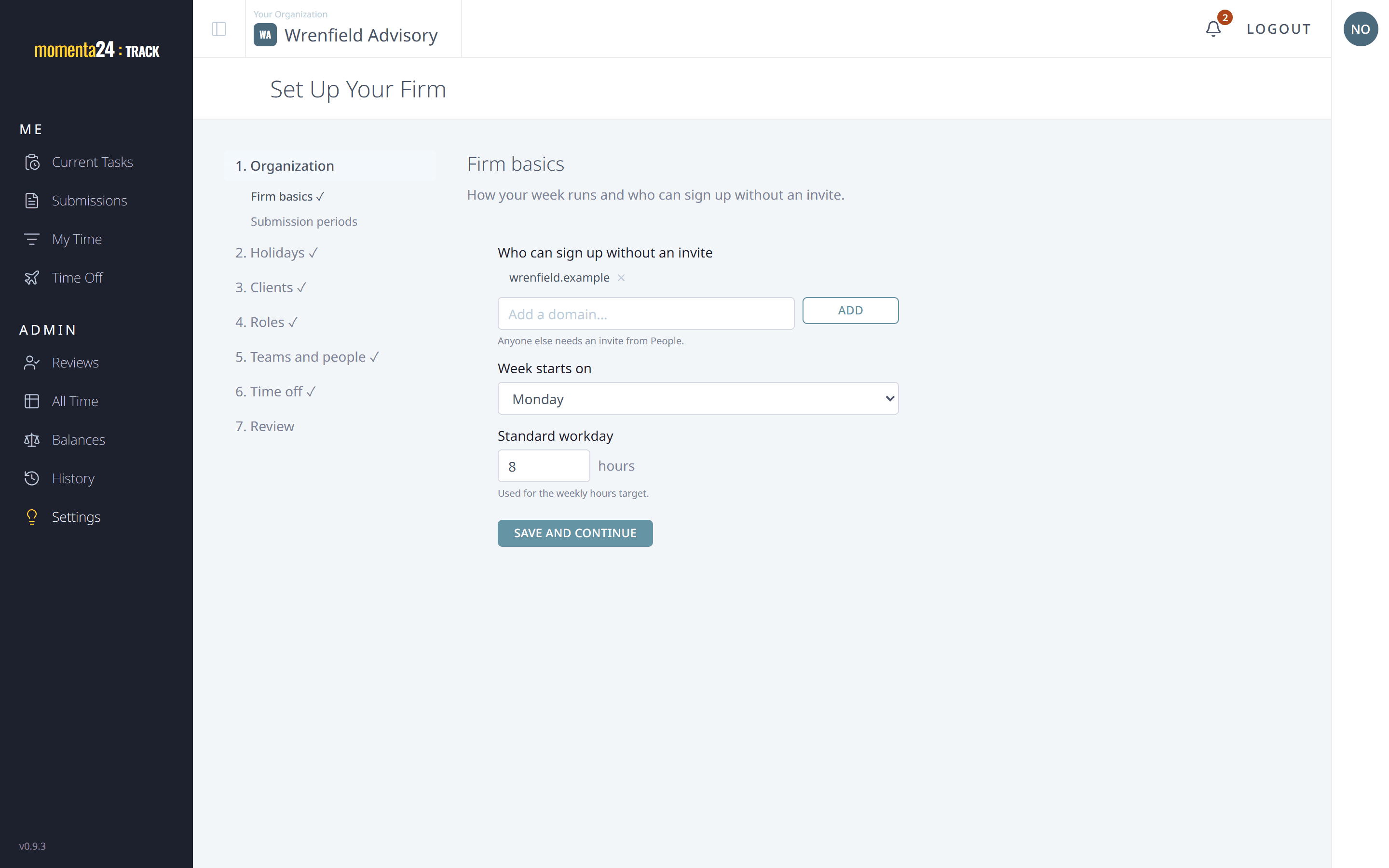Image resolution: width=1389 pixels, height=868 pixels.
Task: Click the History clock icon
Action: (x=32, y=478)
